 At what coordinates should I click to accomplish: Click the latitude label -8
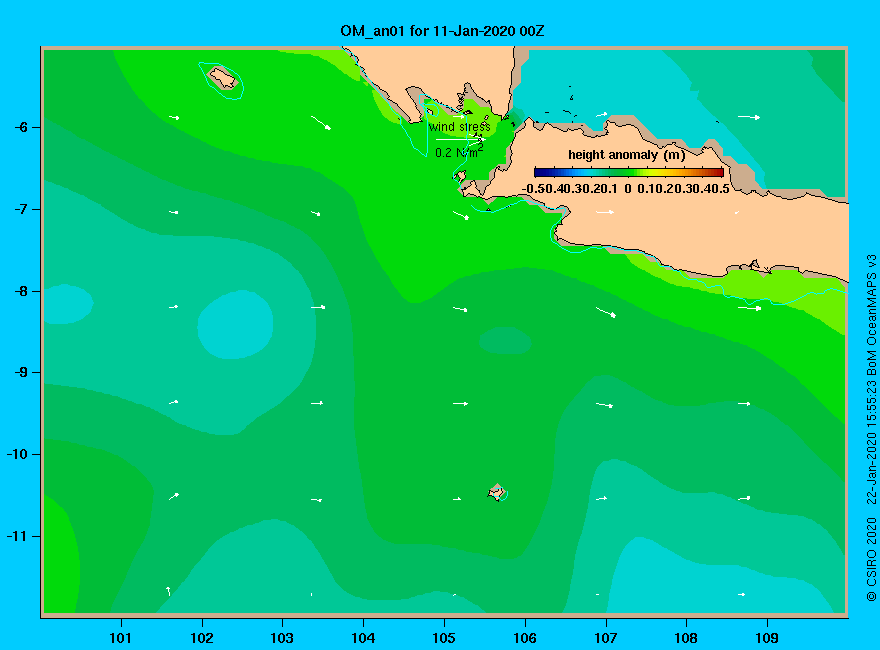(21, 291)
